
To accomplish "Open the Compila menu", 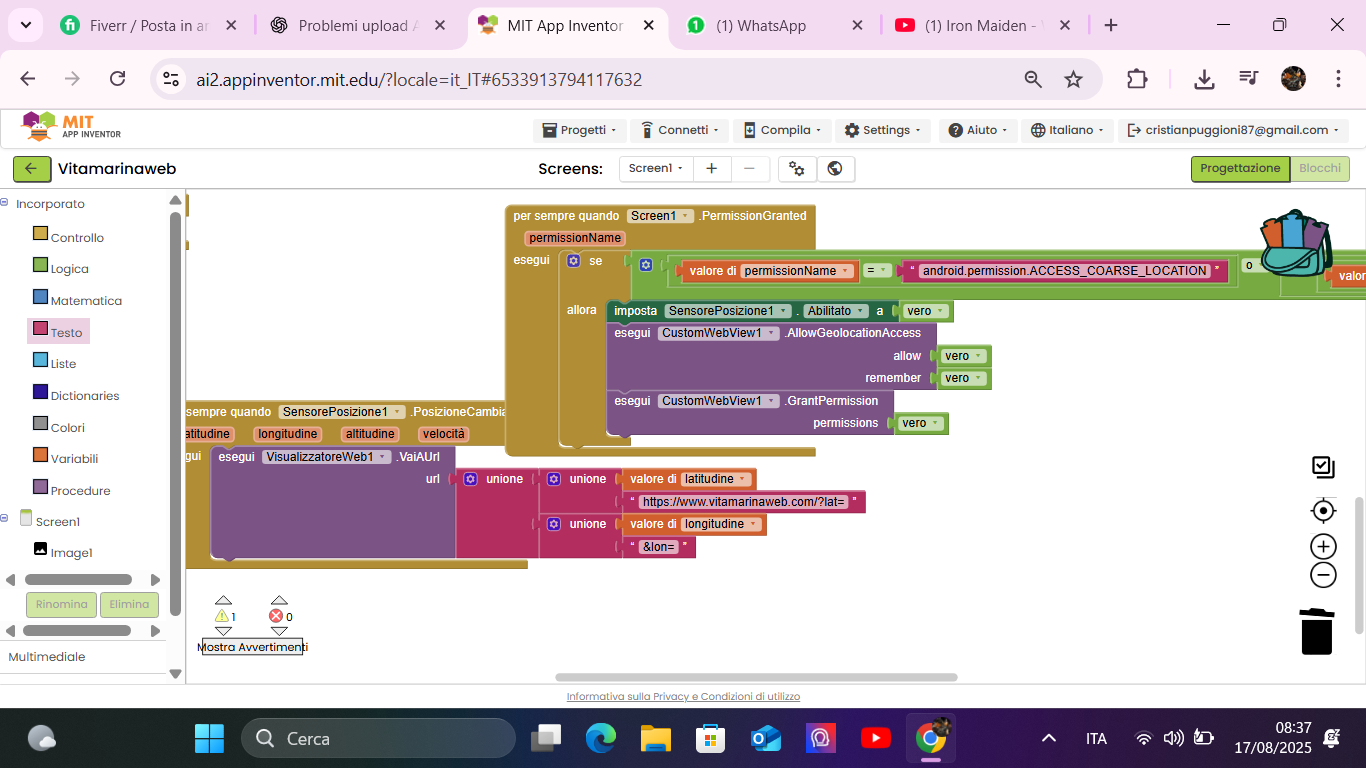I will click(x=784, y=130).
